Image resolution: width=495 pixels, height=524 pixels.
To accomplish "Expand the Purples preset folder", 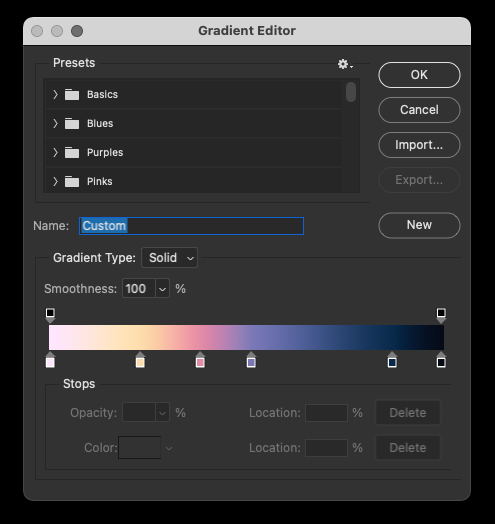I will (55, 153).
